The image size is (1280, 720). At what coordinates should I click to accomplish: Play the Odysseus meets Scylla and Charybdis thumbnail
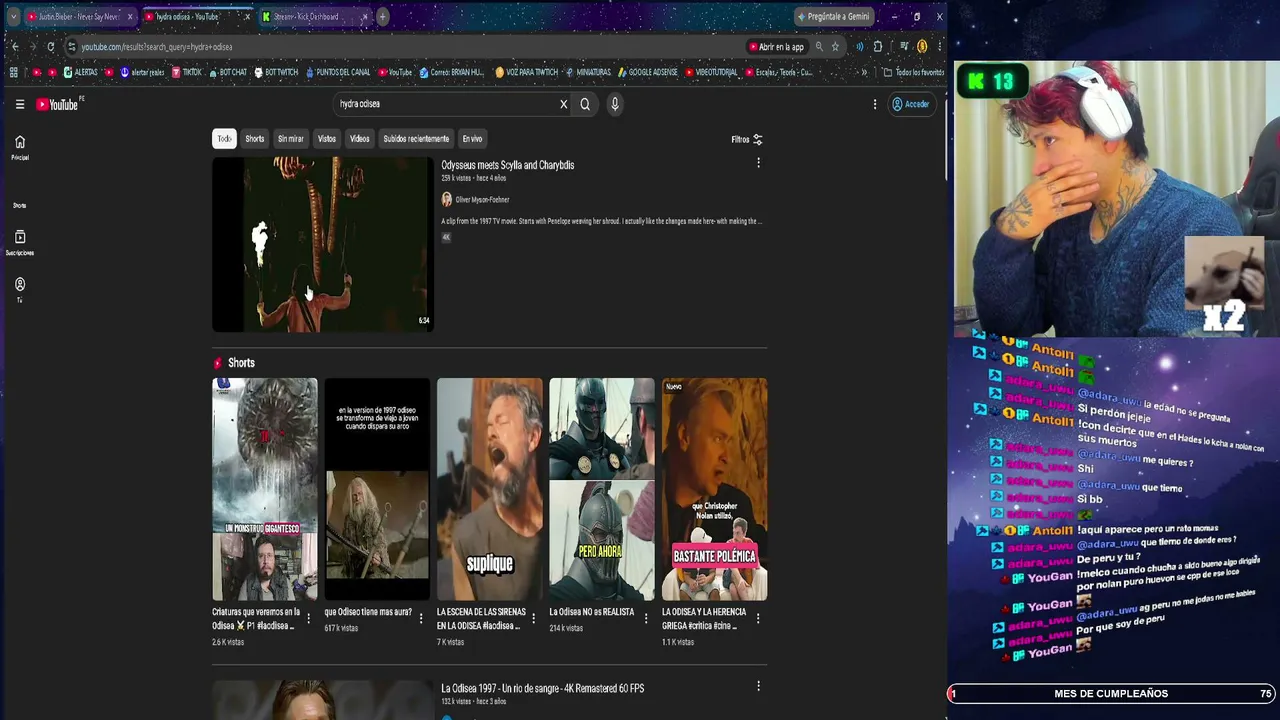323,244
